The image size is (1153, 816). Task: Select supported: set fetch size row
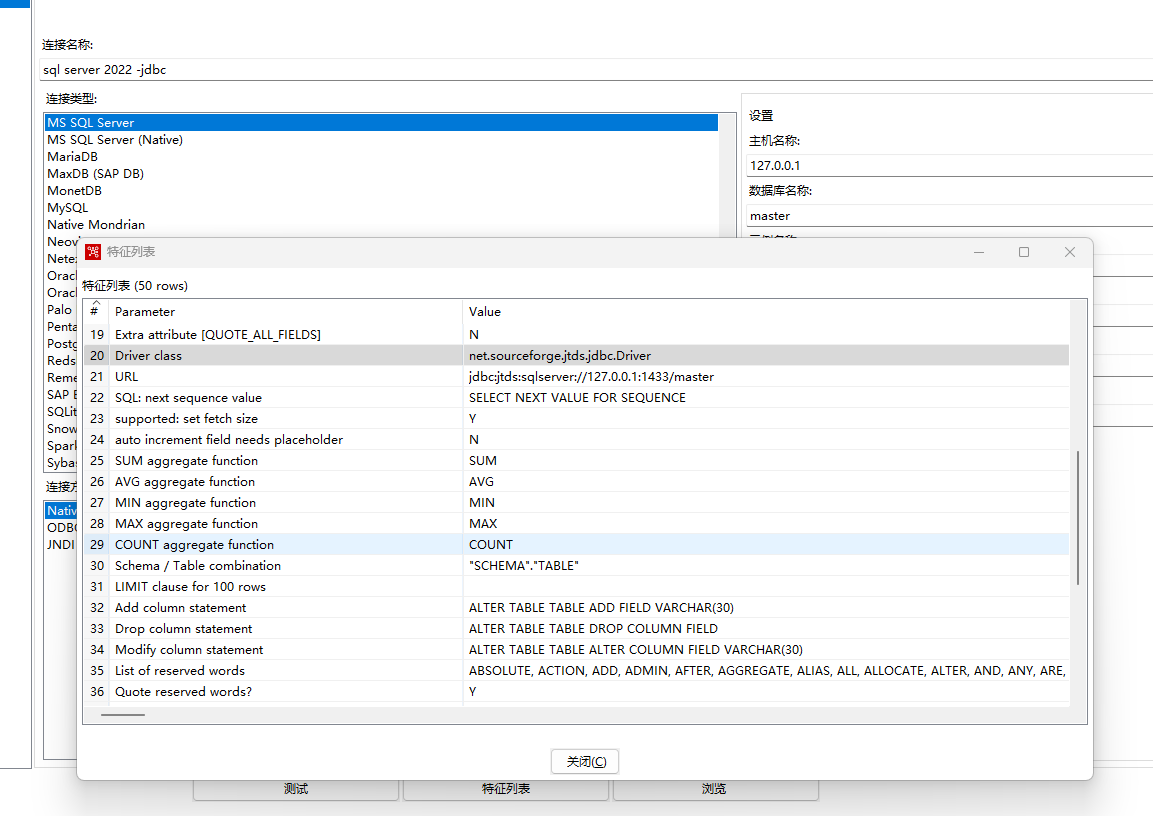click(x=576, y=418)
